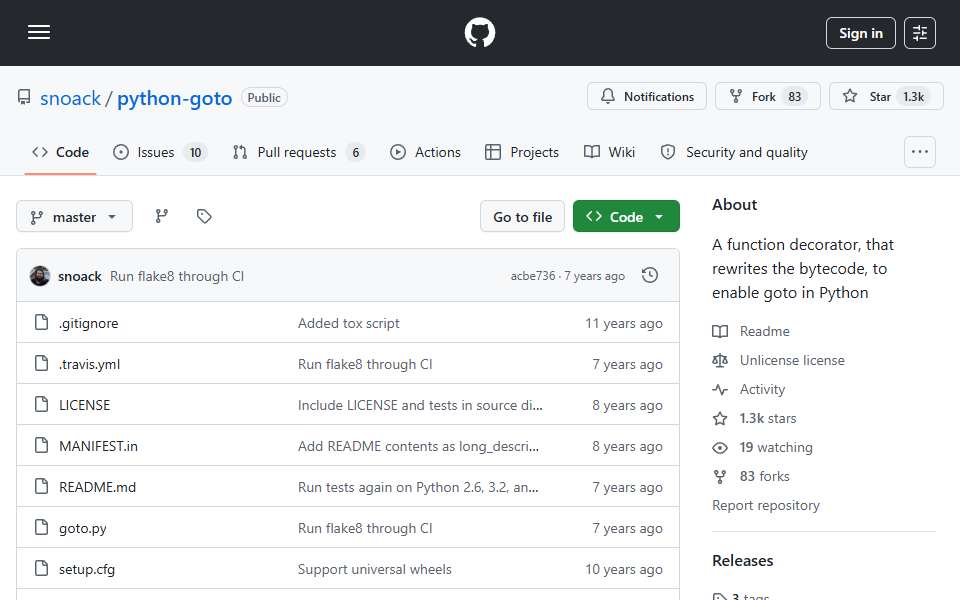Open the .gitignore file
This screenshot has height=600, width=960.
89,323
